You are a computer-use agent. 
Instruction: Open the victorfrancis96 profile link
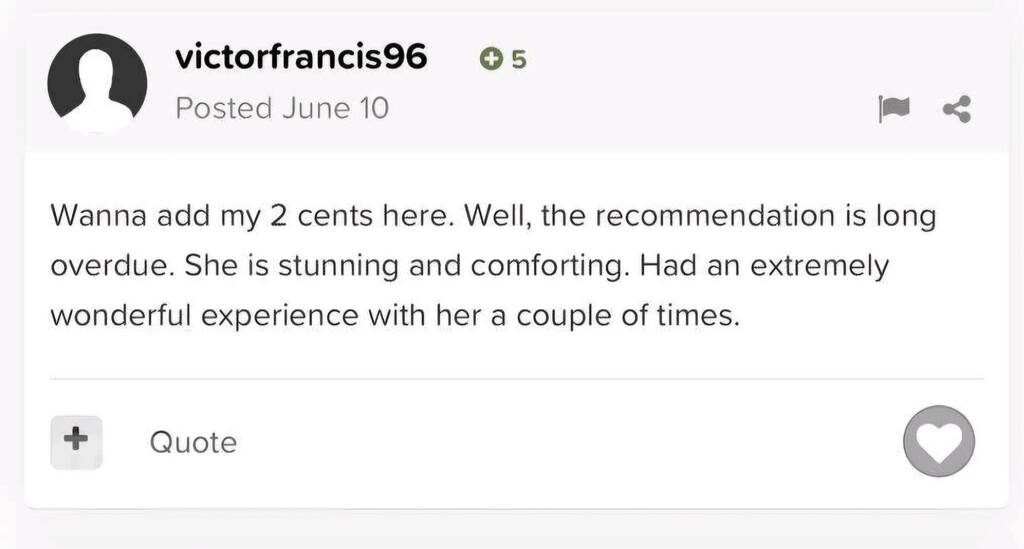click(x=301, y=58)
